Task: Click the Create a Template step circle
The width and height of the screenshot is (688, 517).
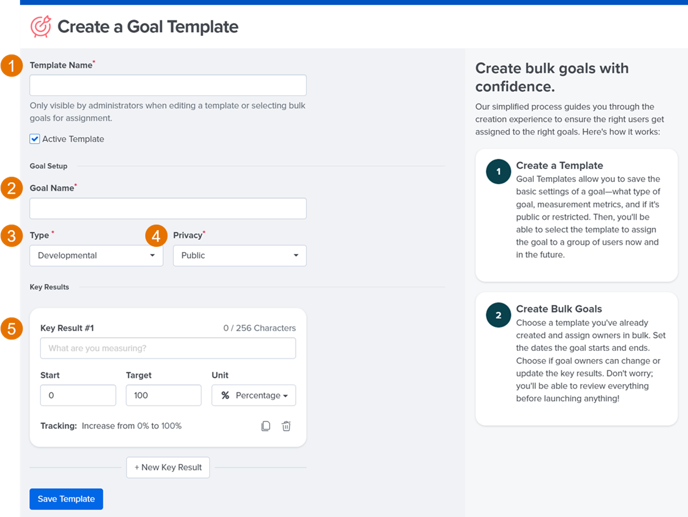Action: 498,172
